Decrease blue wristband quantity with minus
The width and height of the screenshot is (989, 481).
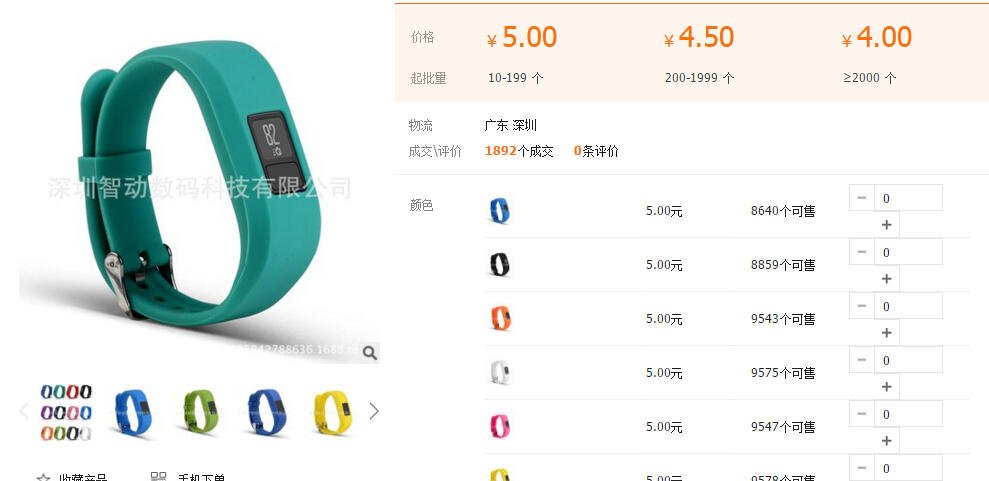click(862, 198)
